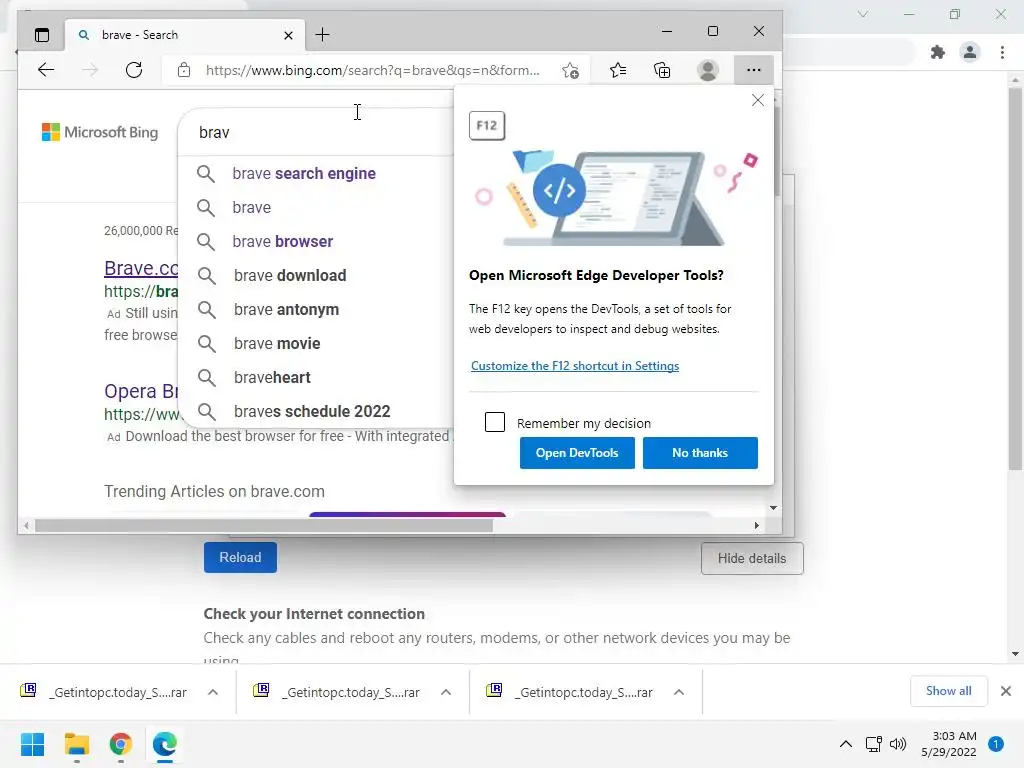1024x768 pixels.
Task: Click the No thanks button
Action: pyautogui.click(x=700, y=453)
